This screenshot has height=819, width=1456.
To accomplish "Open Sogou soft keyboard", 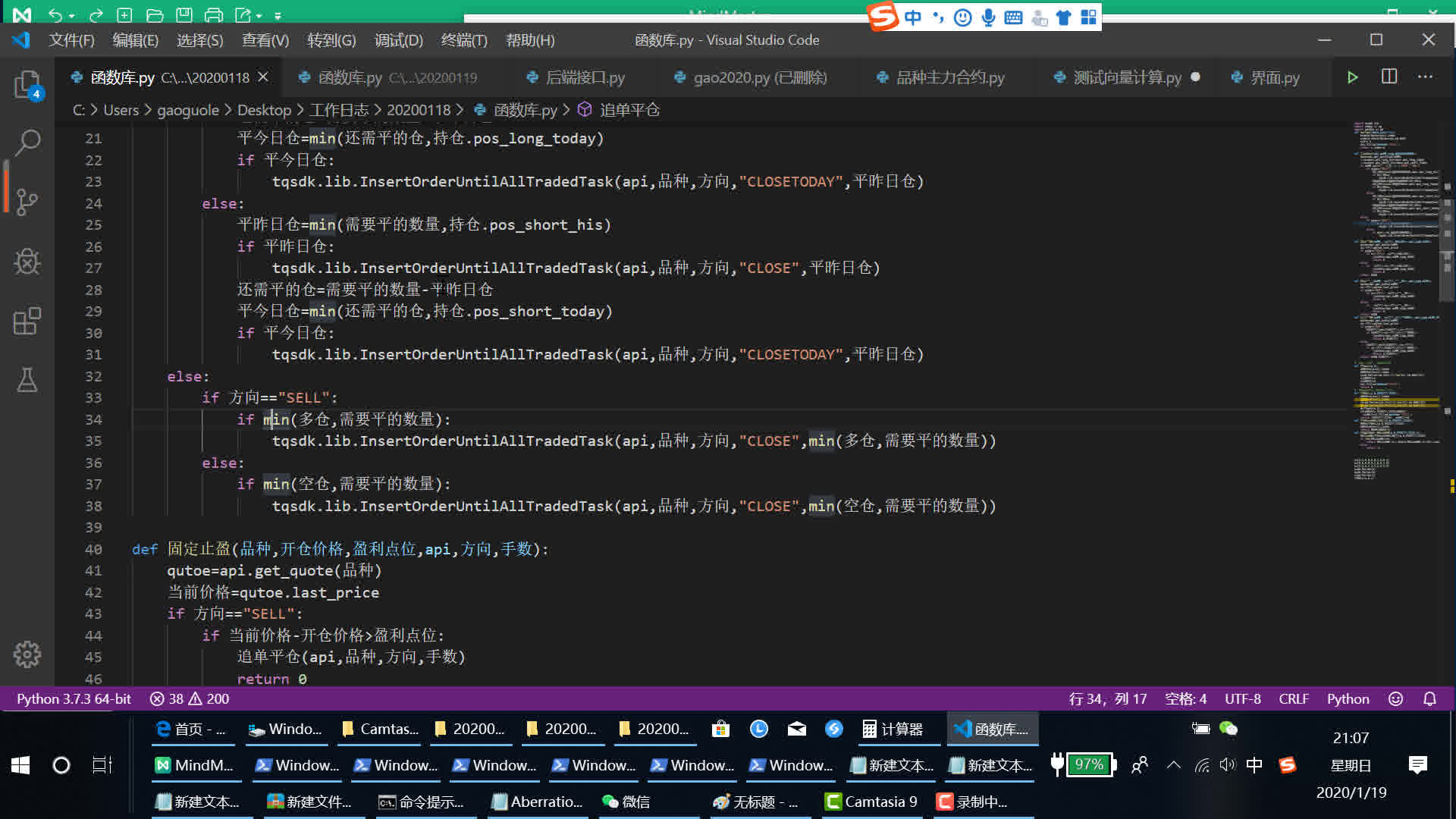I will [1013, 17].
